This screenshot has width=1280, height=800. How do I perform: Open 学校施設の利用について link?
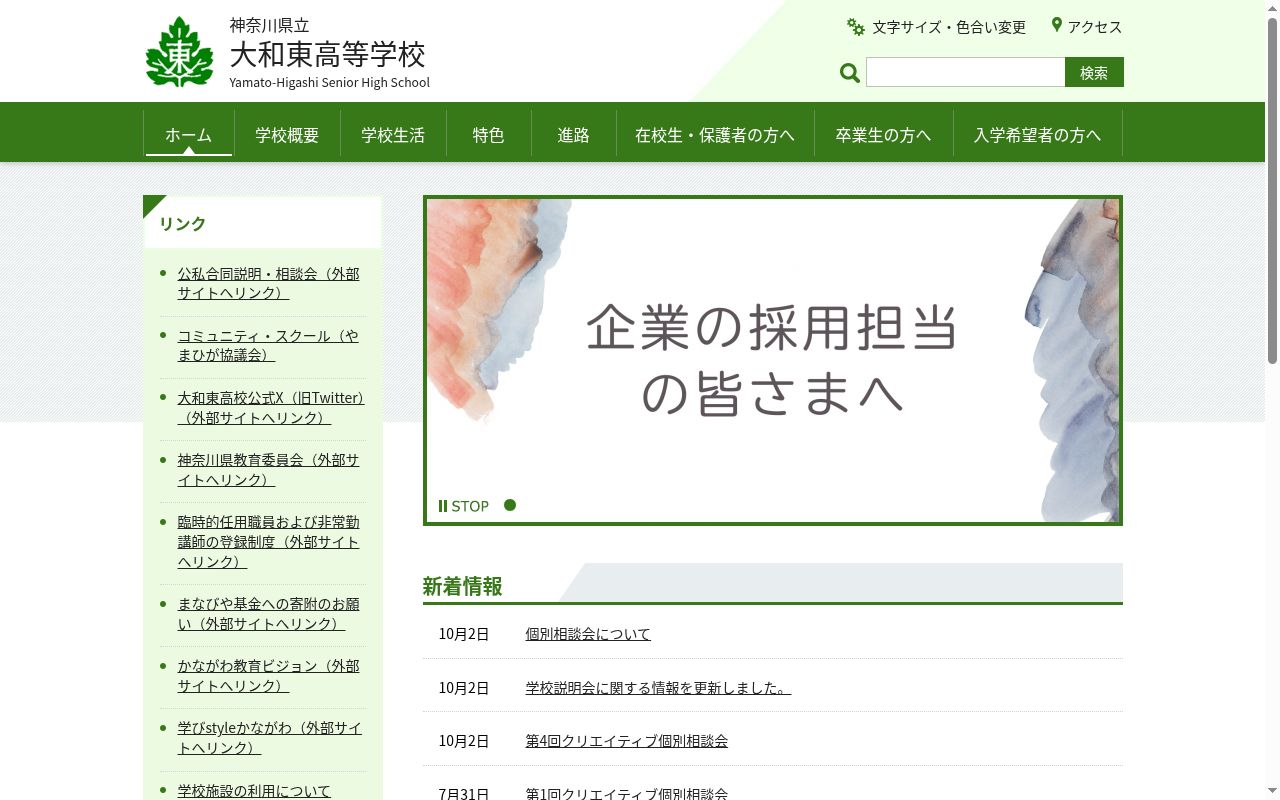click(254, 790)
